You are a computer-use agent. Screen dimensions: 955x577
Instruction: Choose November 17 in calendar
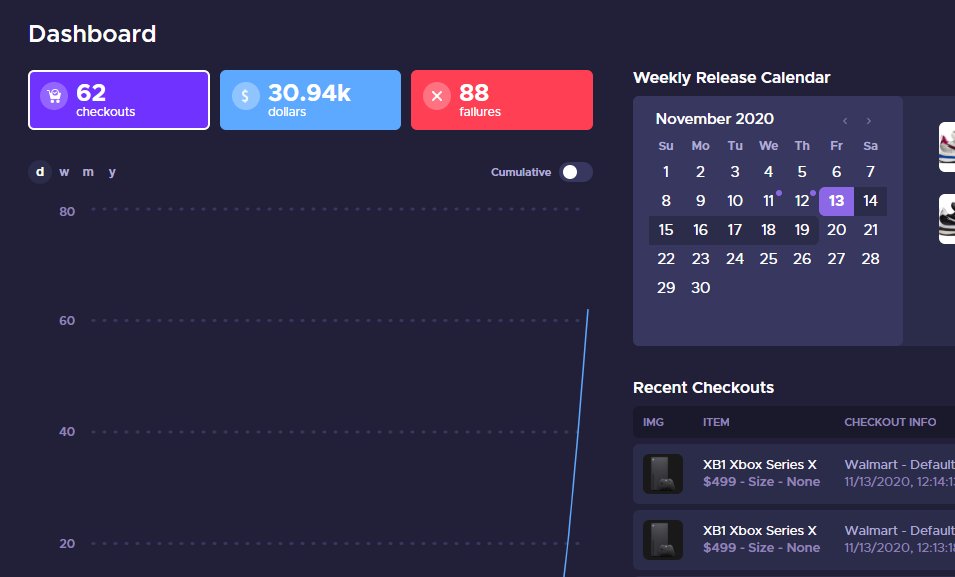(x=735, y=230)
